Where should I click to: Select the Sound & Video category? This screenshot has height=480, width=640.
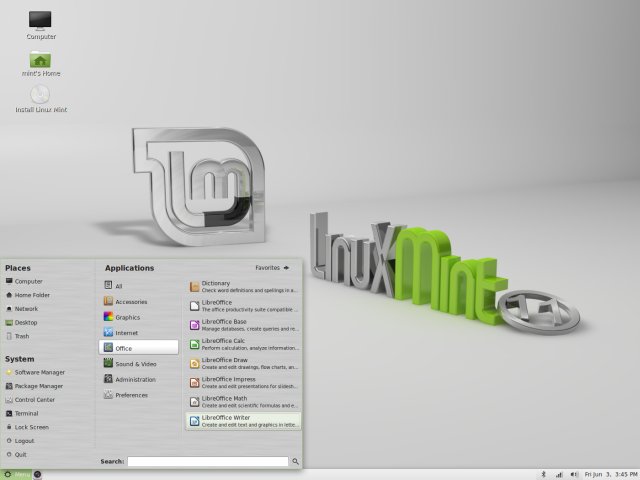(136, 364)
